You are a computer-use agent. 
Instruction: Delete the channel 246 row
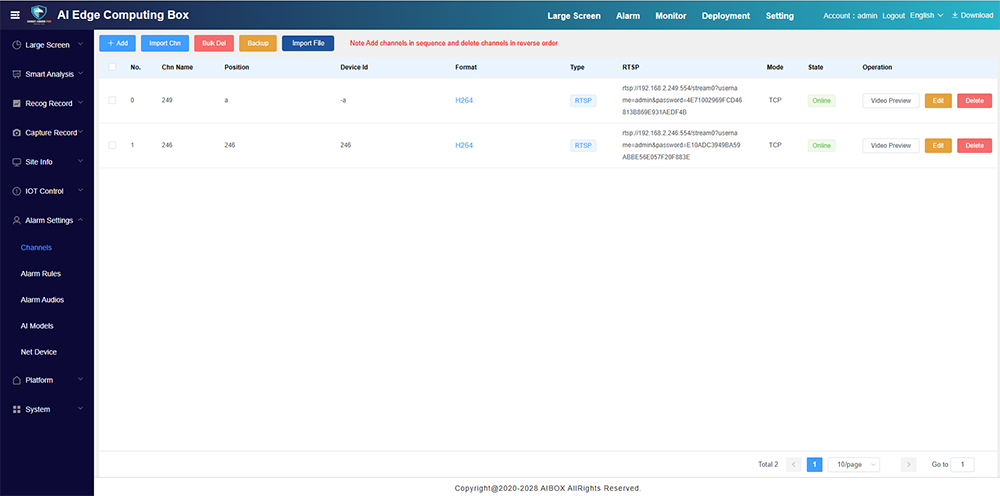click(x=974, y=145)
